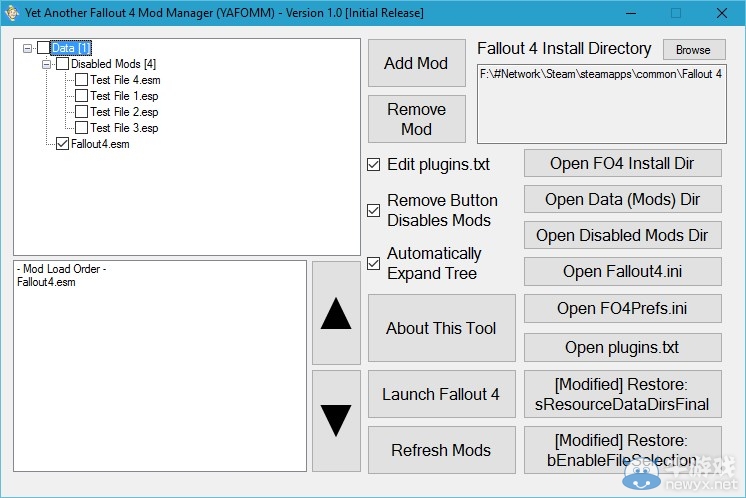Collapse the Data [1] tree node
This screenshot has height=498, width=746.
pos(28,48)
